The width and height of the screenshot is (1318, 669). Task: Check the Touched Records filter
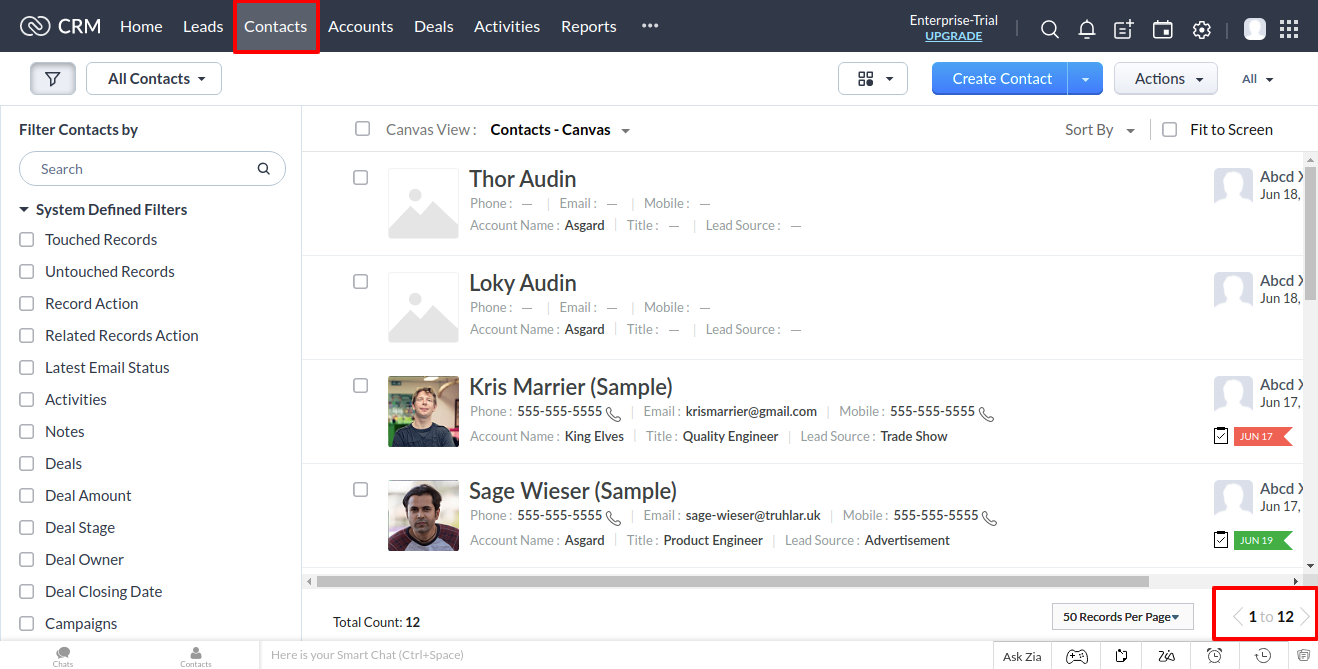click(x=27, y=240)
